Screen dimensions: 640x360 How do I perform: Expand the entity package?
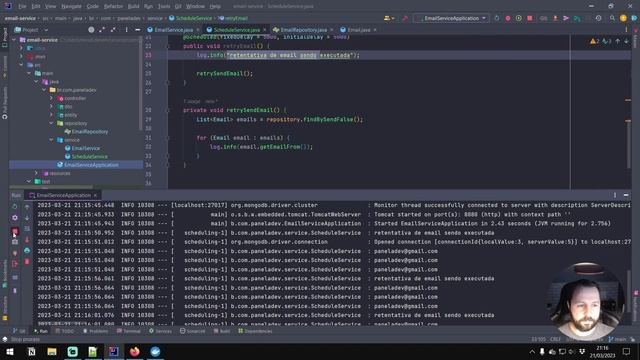click(51, 115)
